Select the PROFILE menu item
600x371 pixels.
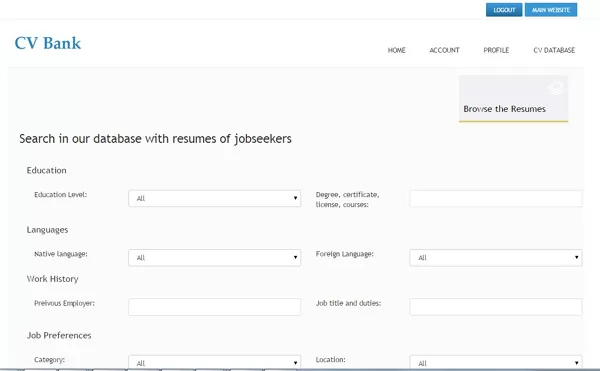tap(496, 50)
